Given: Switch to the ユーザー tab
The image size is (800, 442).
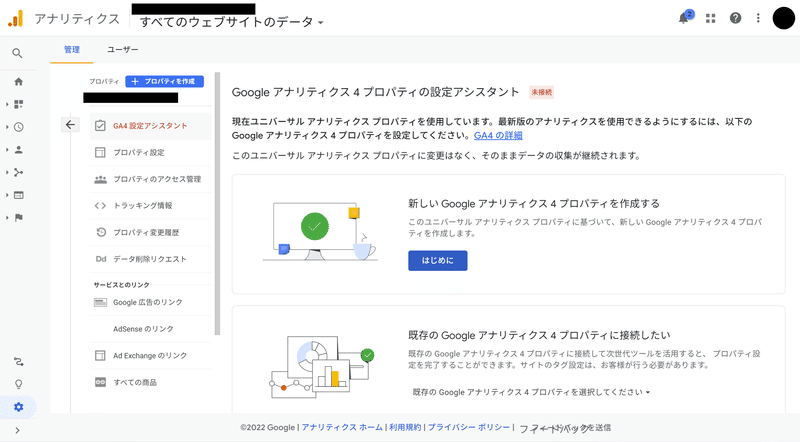Looking at the screenshot, I should (x=122, y=50).
